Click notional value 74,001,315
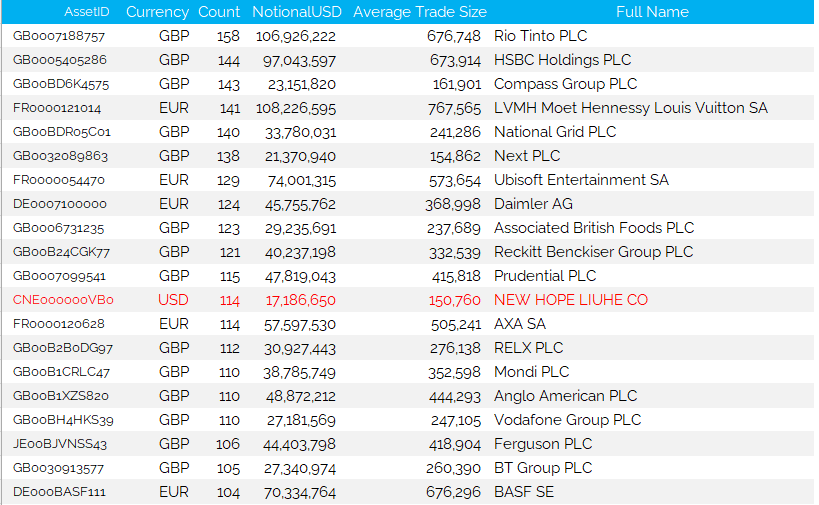The image size is (819, 505). 302,181
